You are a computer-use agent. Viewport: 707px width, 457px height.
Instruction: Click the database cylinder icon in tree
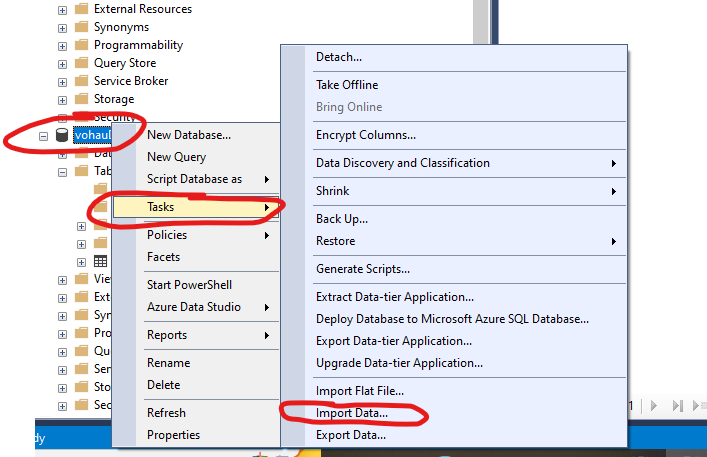pos(61,135)
